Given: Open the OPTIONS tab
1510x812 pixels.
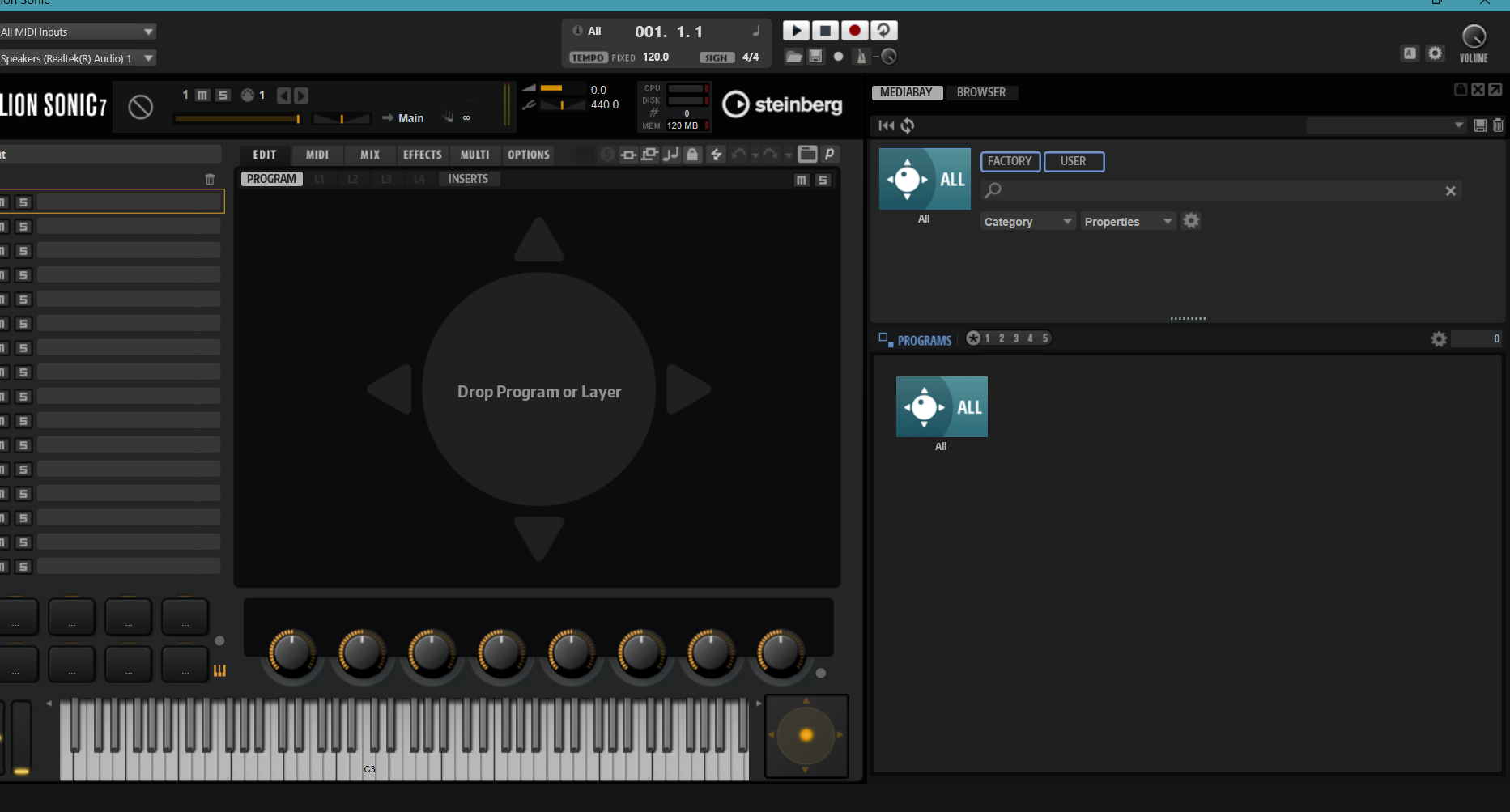Looking at the screenshot, I should click(529, 155).
